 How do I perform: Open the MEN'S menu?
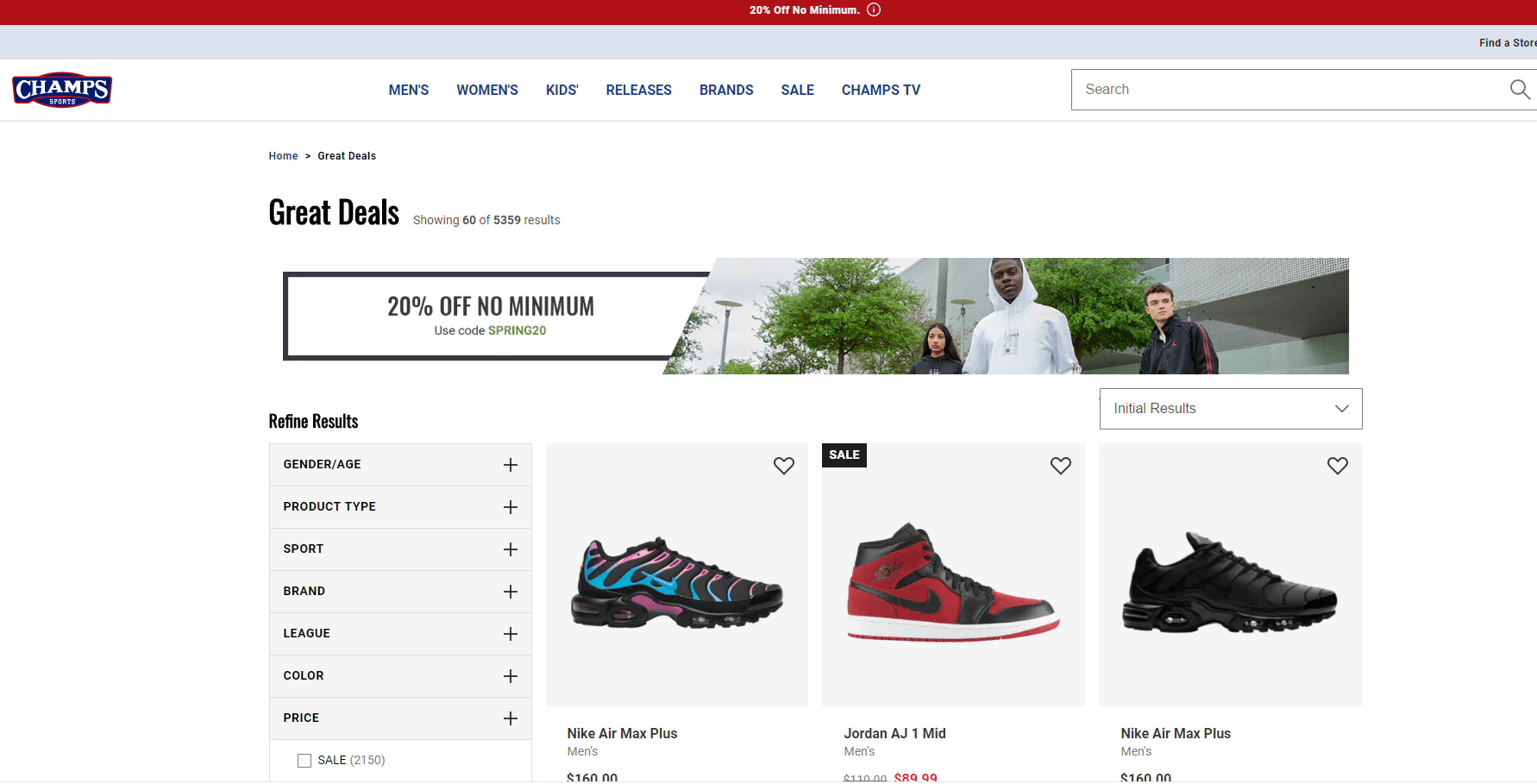409,90
